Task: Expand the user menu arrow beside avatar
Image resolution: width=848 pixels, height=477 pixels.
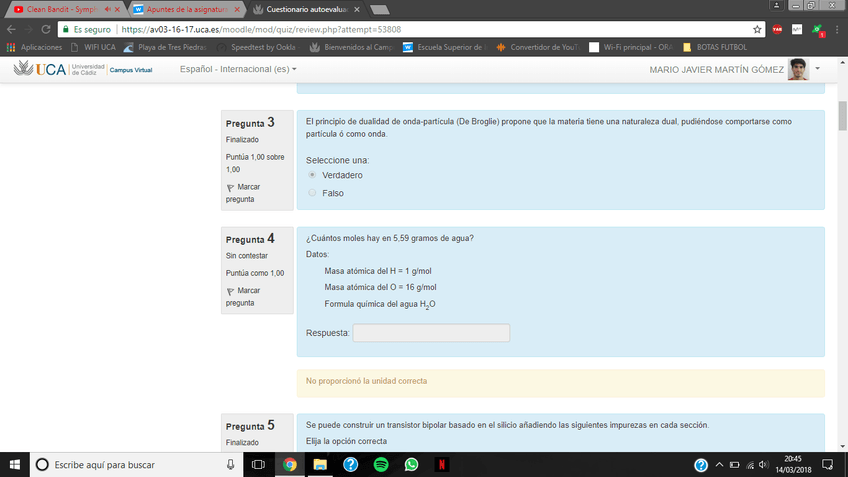Action: [x=818, y=69]
